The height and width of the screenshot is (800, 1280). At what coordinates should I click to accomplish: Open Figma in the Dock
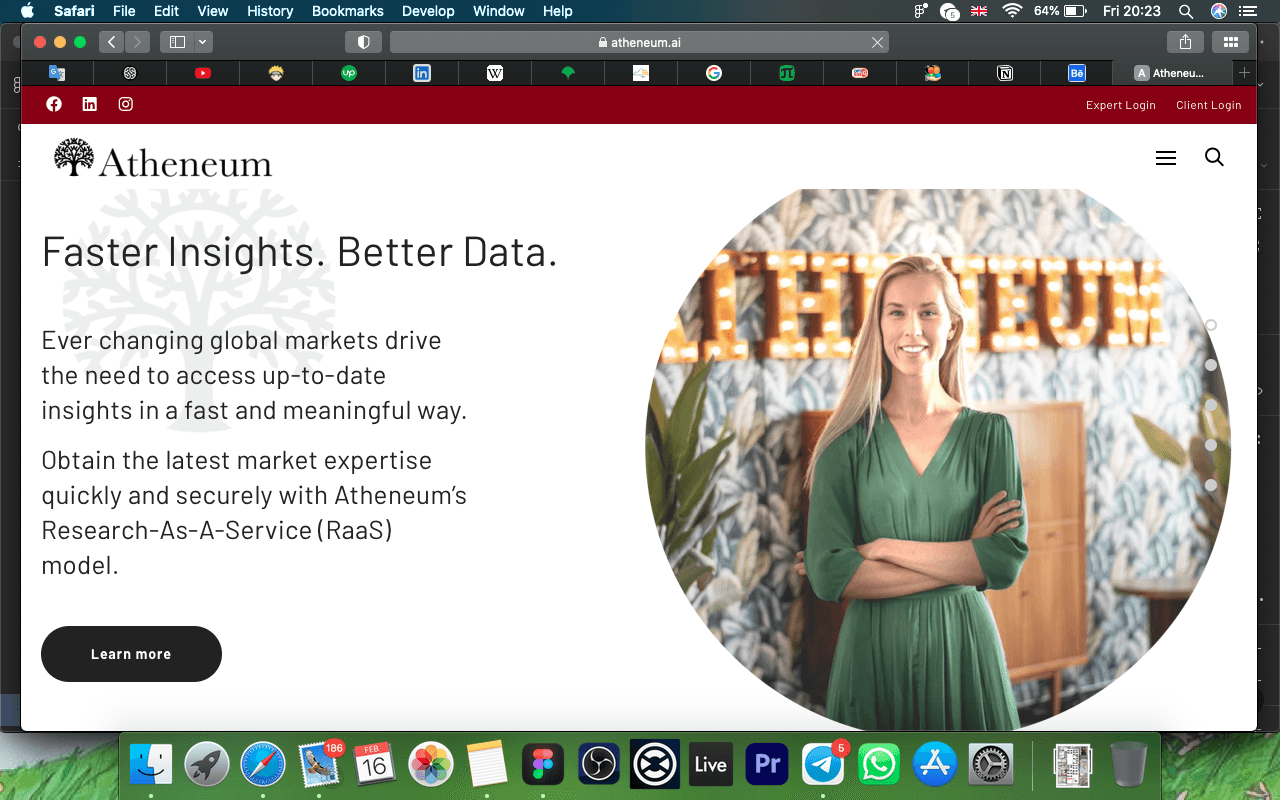tap(544, 766)
